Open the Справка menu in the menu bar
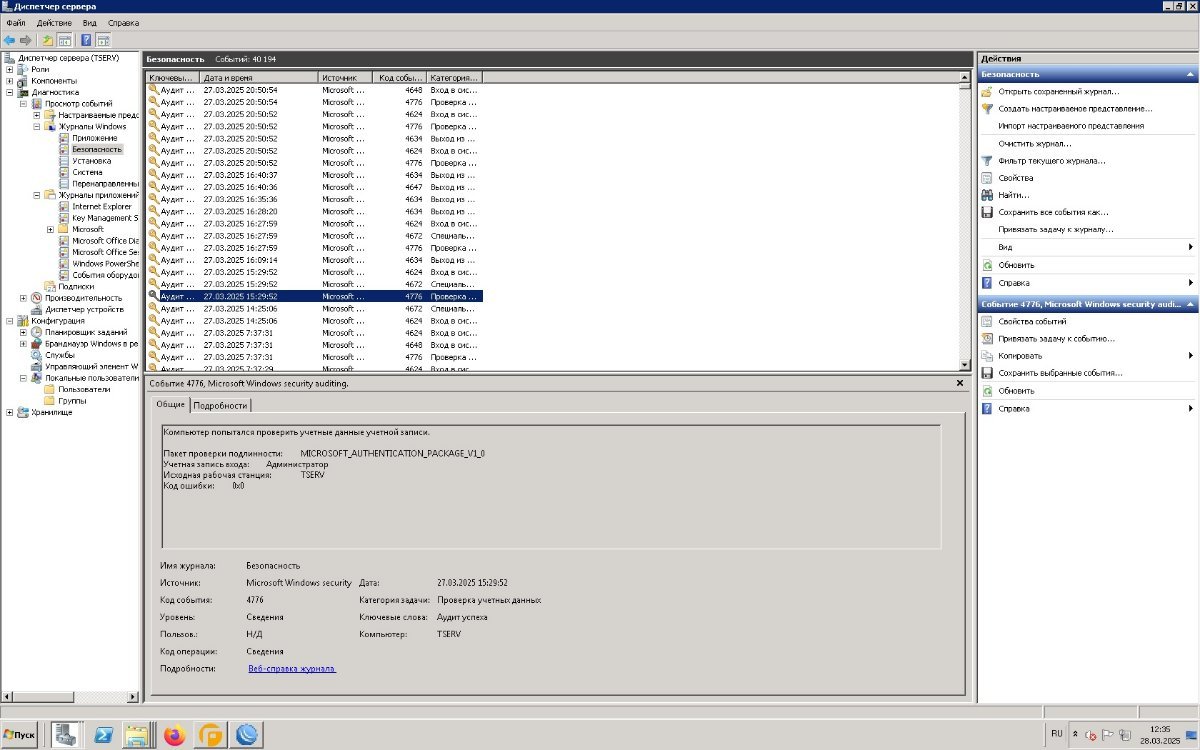 pos(124,22)
